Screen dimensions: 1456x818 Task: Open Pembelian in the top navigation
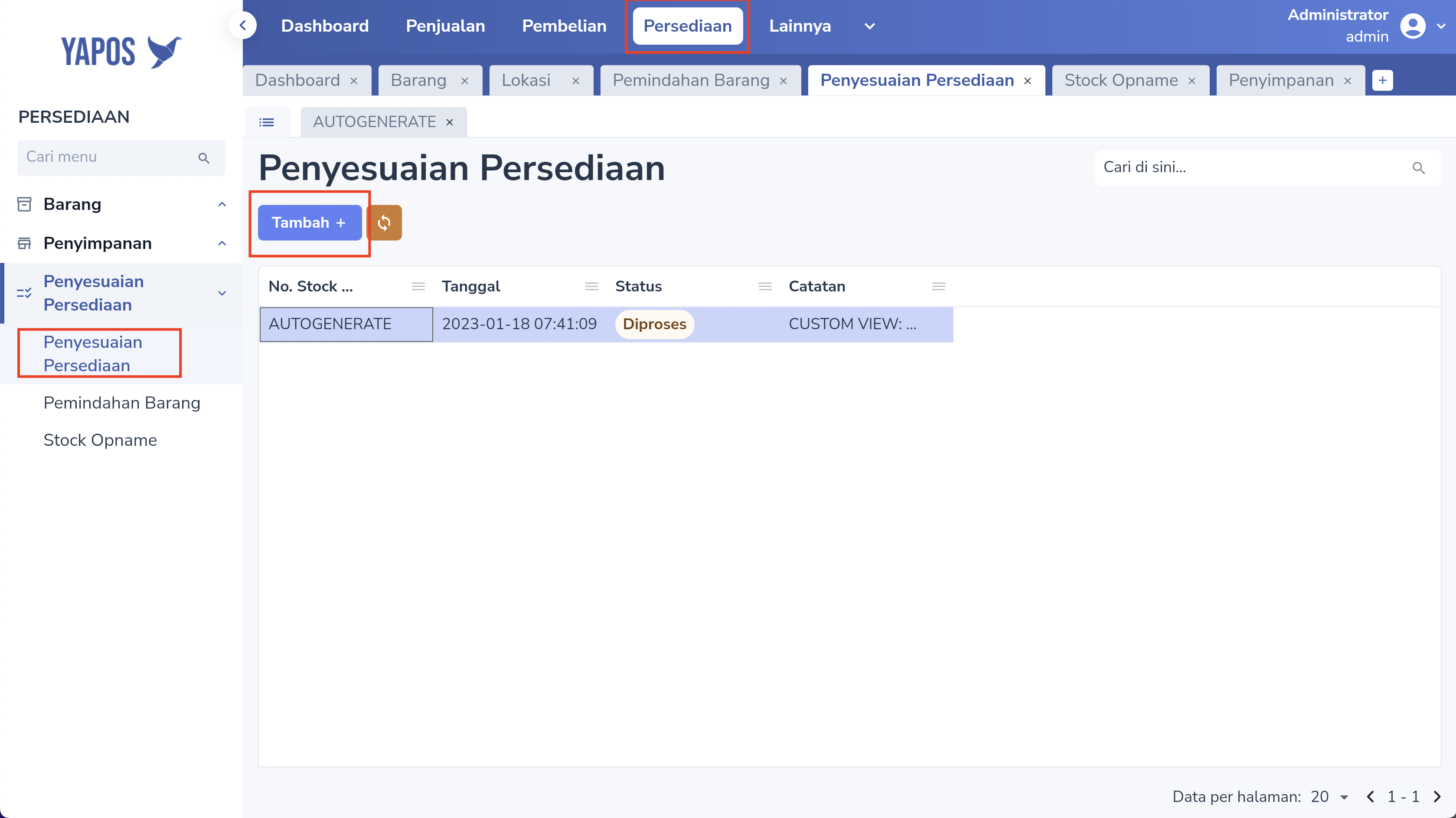564,26
